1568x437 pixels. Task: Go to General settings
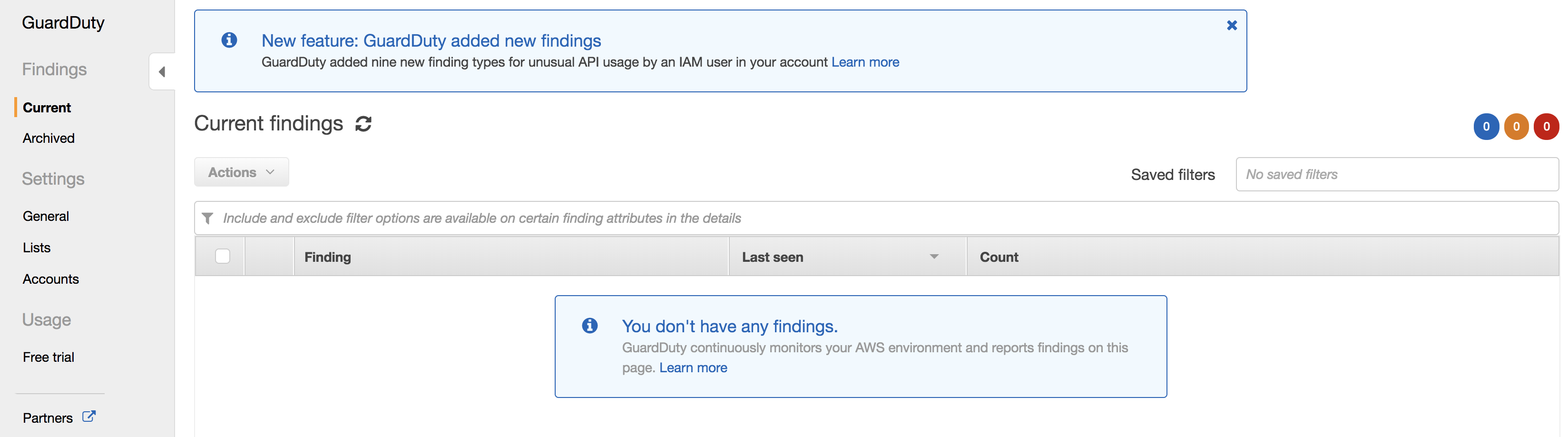pyautogui.click(x=46, y=217)
